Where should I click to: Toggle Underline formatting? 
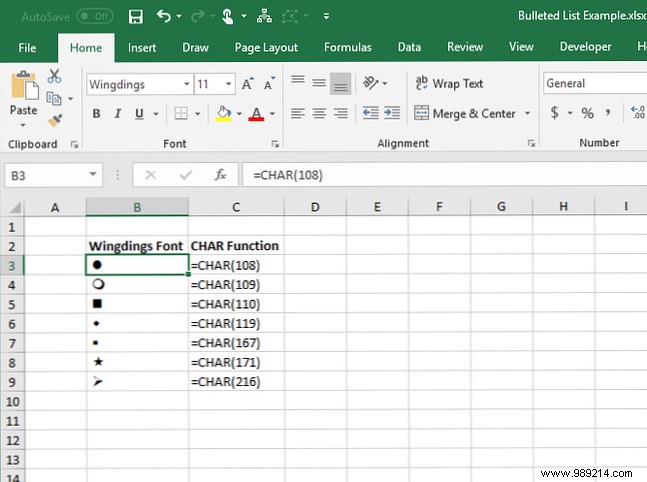pos(139,113)
